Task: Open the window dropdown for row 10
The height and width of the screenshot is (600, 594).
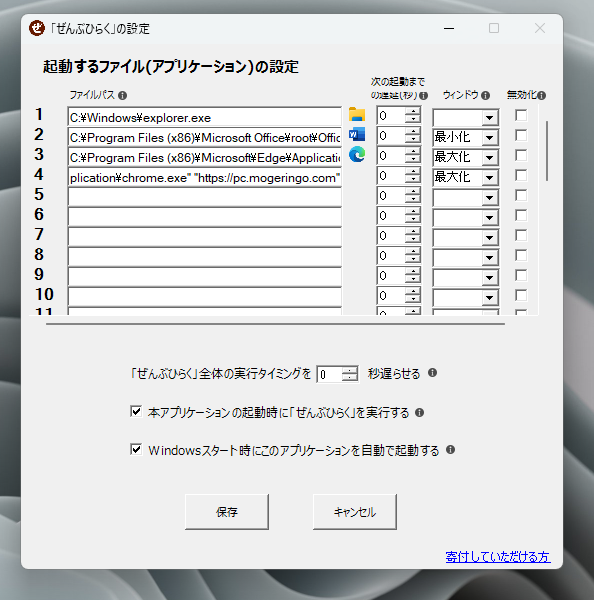Action: coord(490,297)
